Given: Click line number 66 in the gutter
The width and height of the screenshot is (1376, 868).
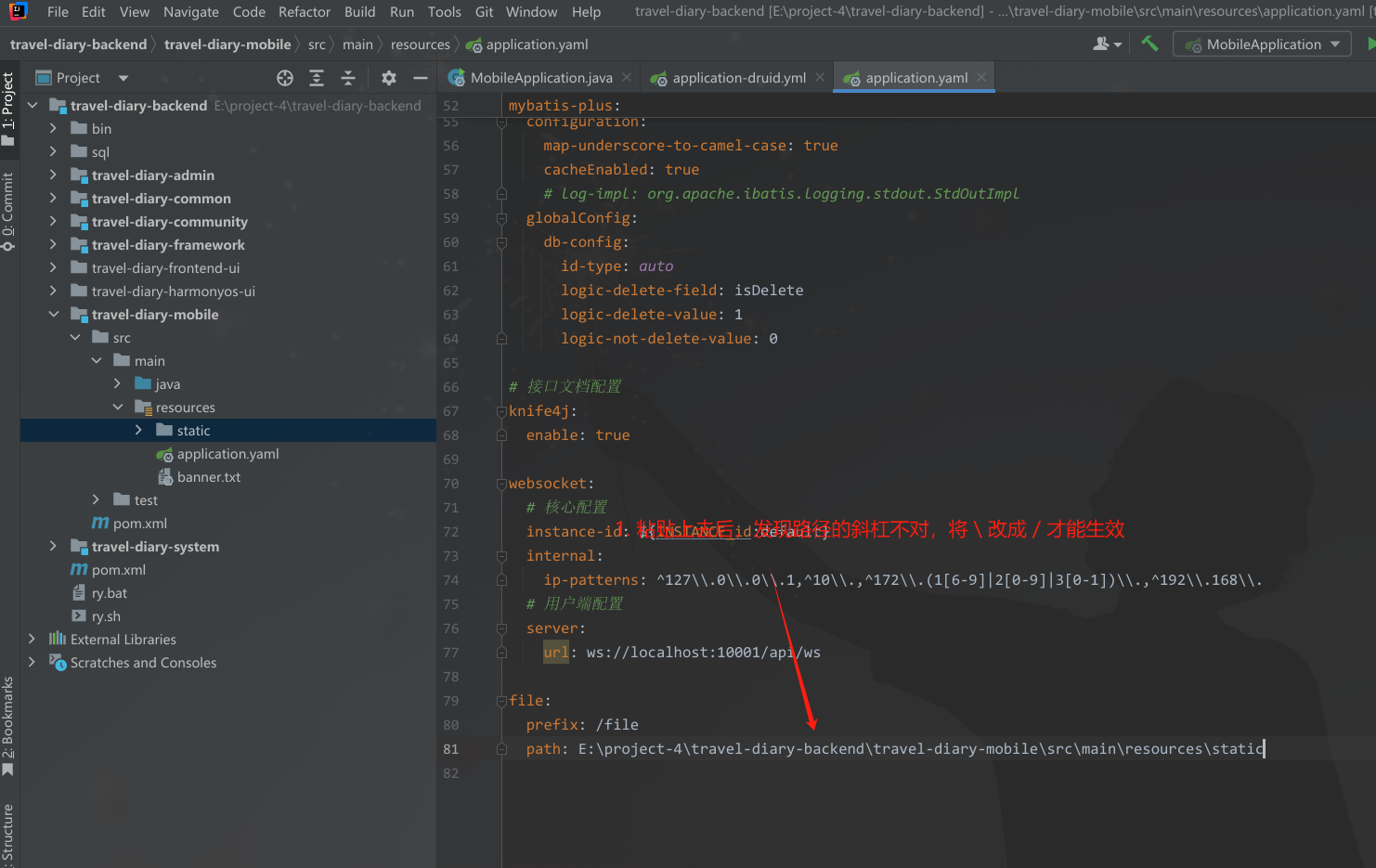Looking at the screenshot, I should (x=451, y=387).
